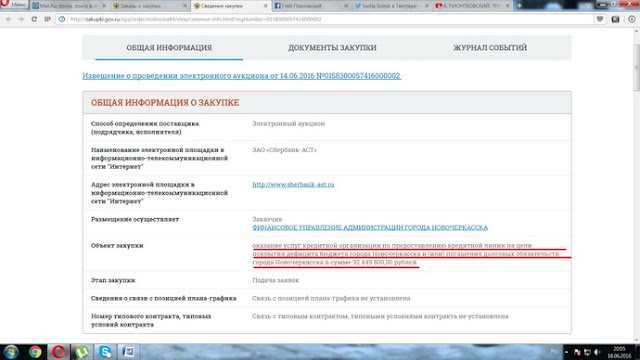Click the Заказчик text
640x360 pixels.
coord(267,219)
